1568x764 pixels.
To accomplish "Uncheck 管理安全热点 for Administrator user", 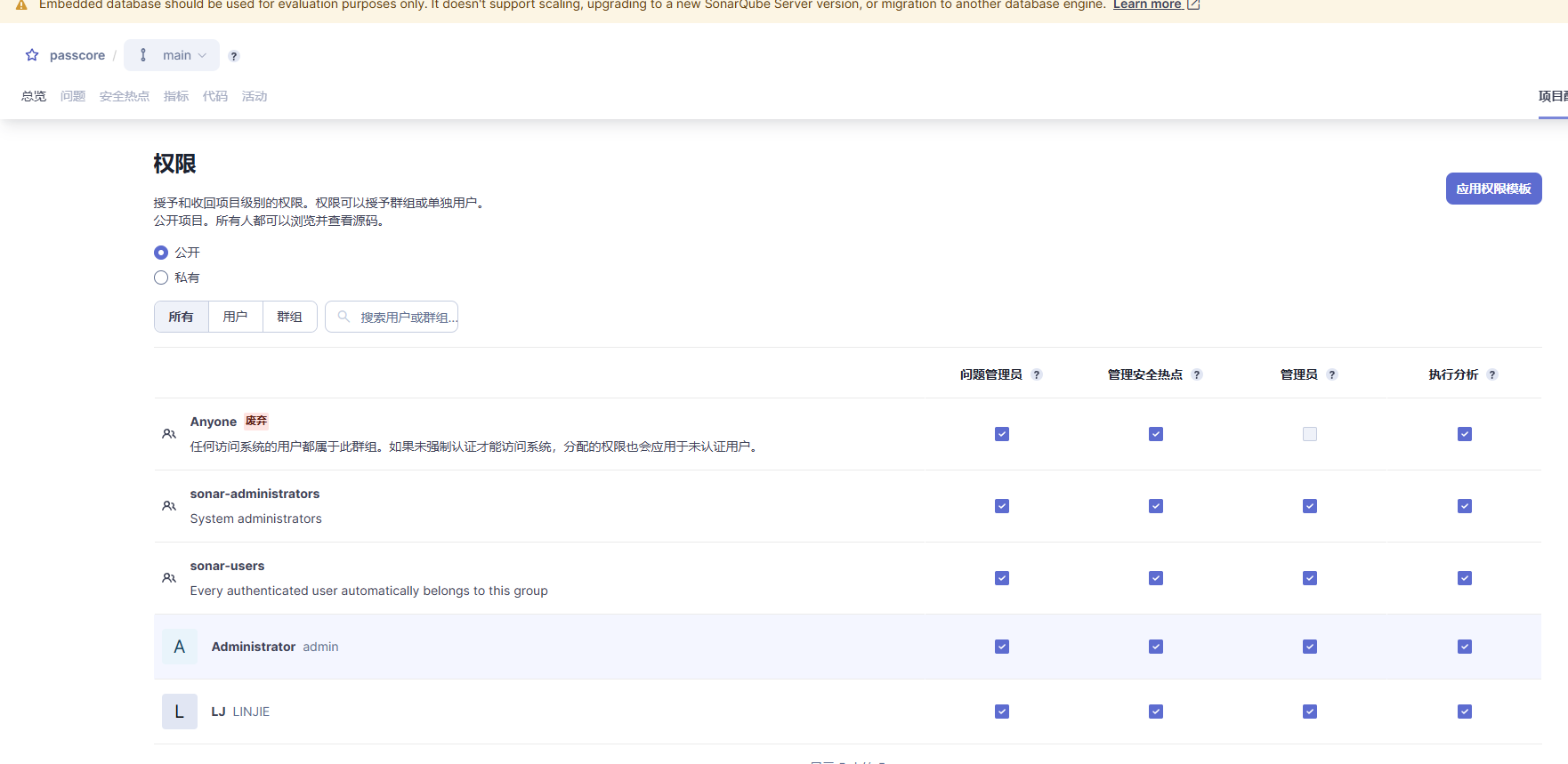I will [1156, 647].
